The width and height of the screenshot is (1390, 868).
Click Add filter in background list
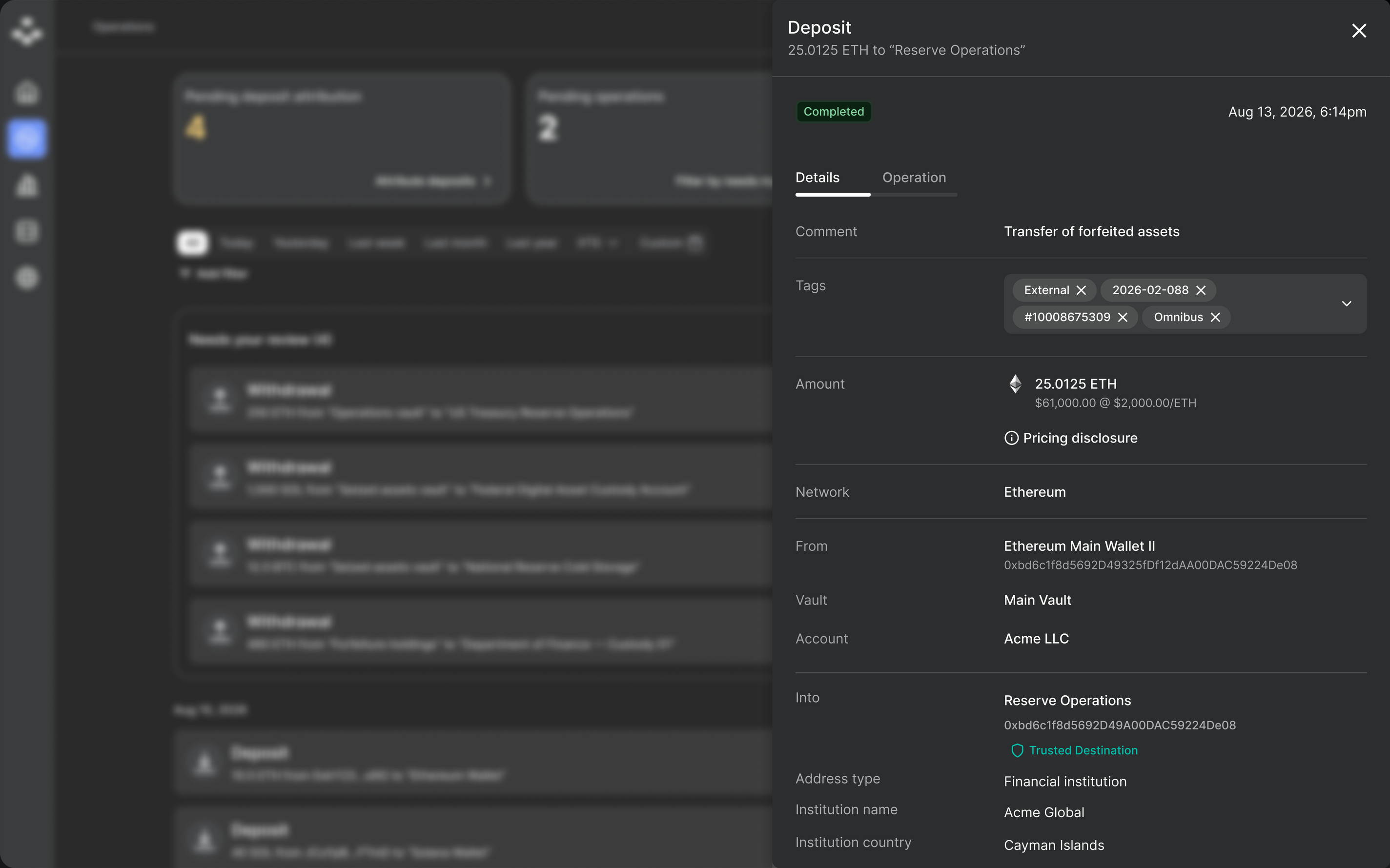(214, 274)
